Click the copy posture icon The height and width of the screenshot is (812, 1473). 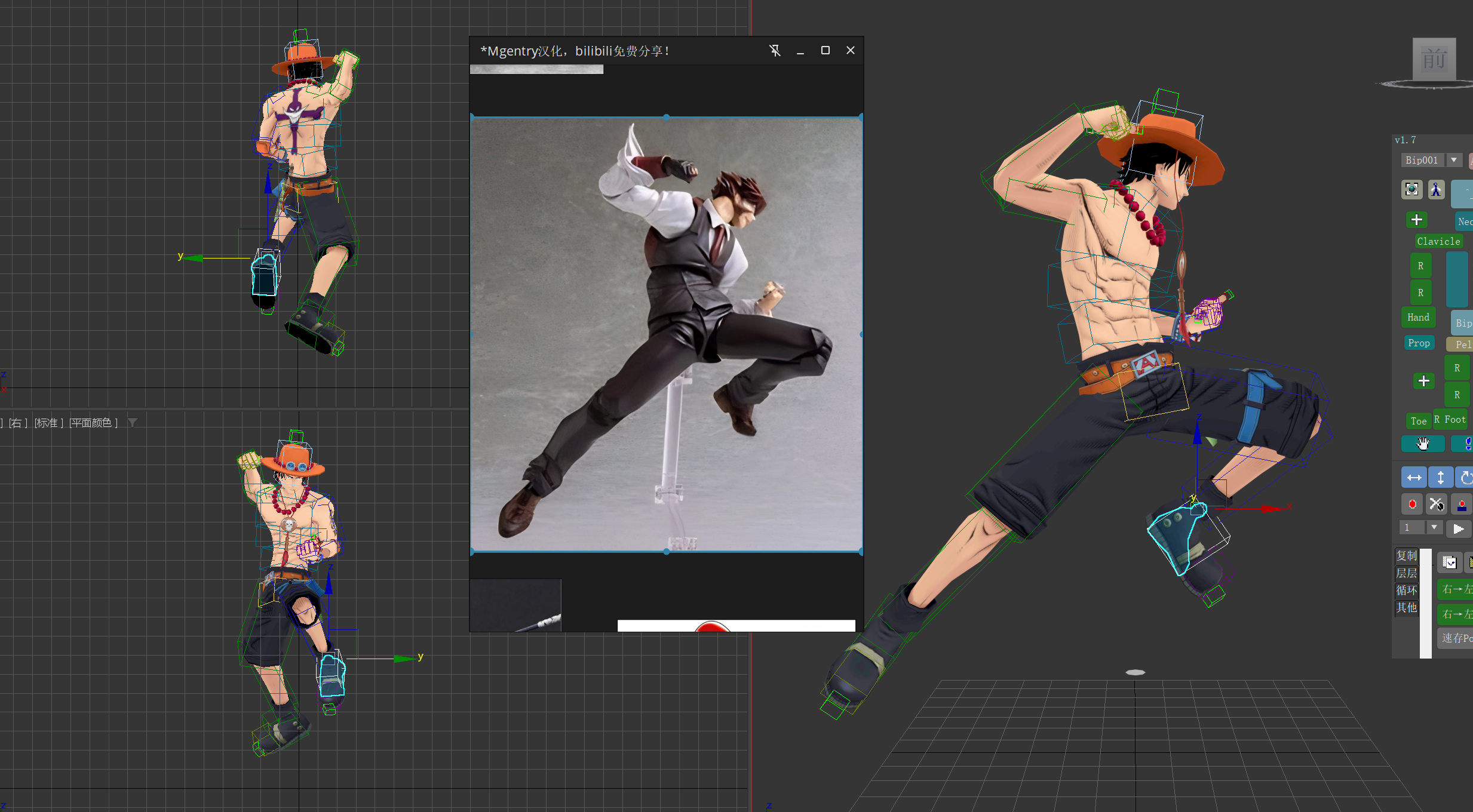tap(1449, 562)
